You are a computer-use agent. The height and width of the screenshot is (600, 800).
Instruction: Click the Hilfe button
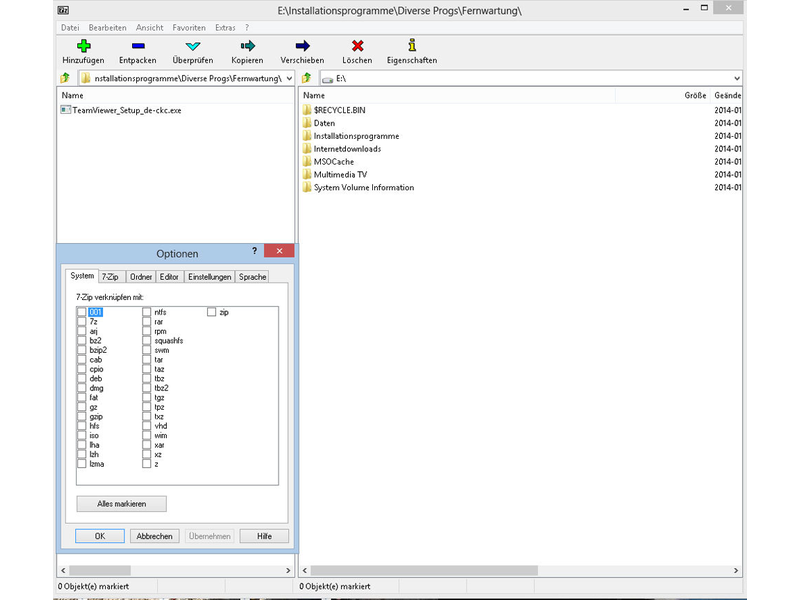coord(264,536)
